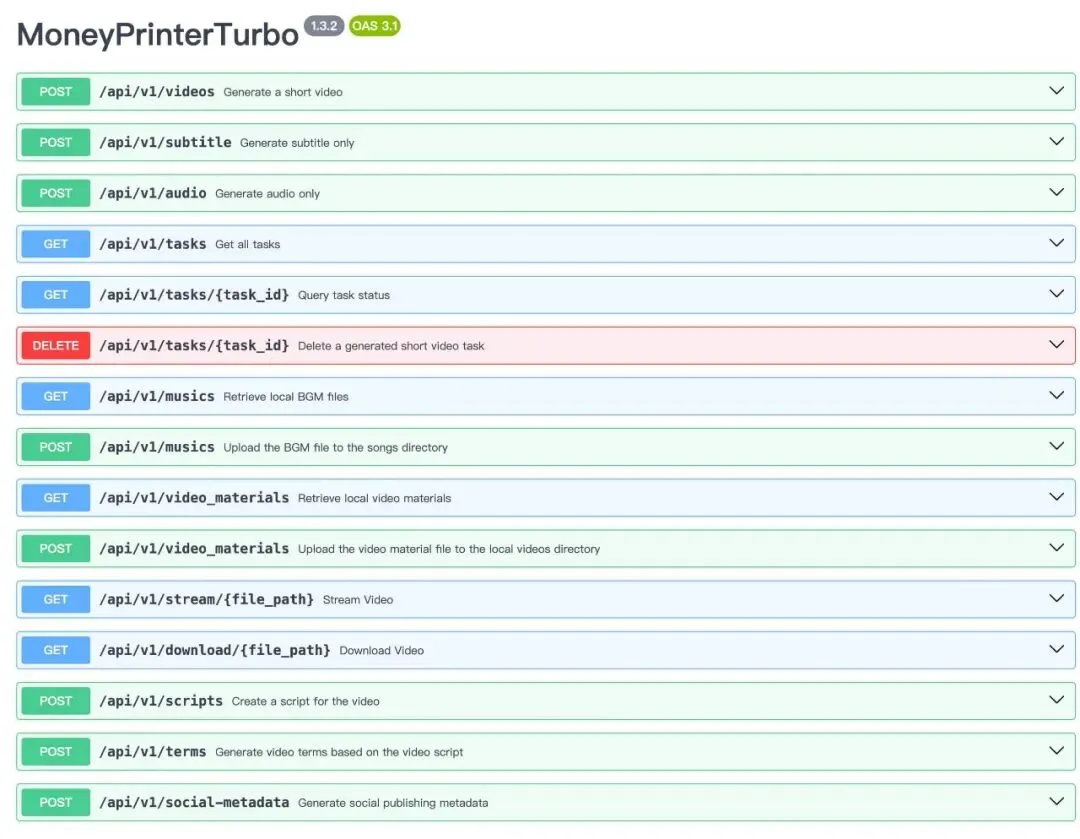
Task: Open the /api/v1/videos endpoint path
Action: coord(157,92)
